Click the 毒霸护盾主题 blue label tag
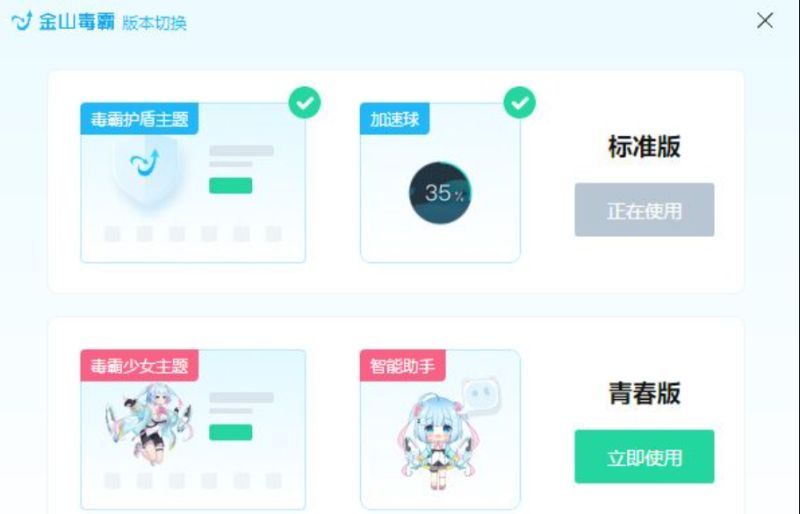The image size is (800, 514). pyautogui.click(x=139, y=118)
